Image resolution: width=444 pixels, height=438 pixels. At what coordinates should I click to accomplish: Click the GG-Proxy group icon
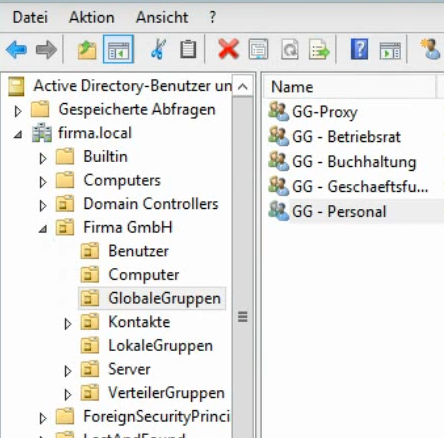(x=278, y=111)
